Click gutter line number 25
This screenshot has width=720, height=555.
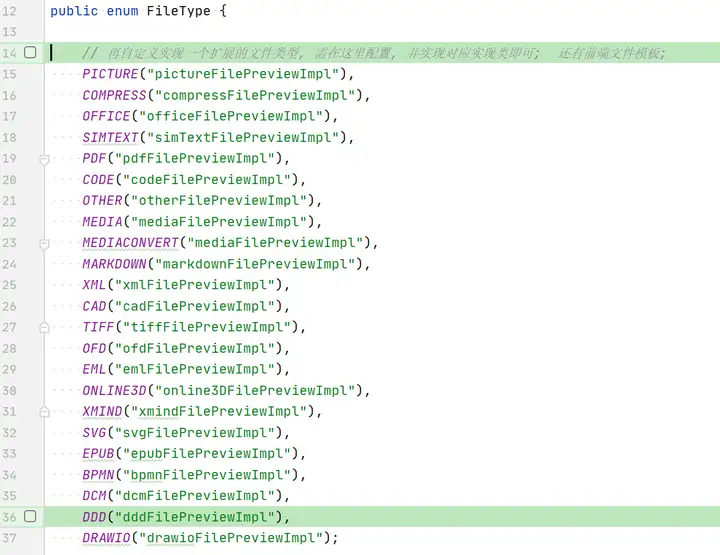click(9, 285)
